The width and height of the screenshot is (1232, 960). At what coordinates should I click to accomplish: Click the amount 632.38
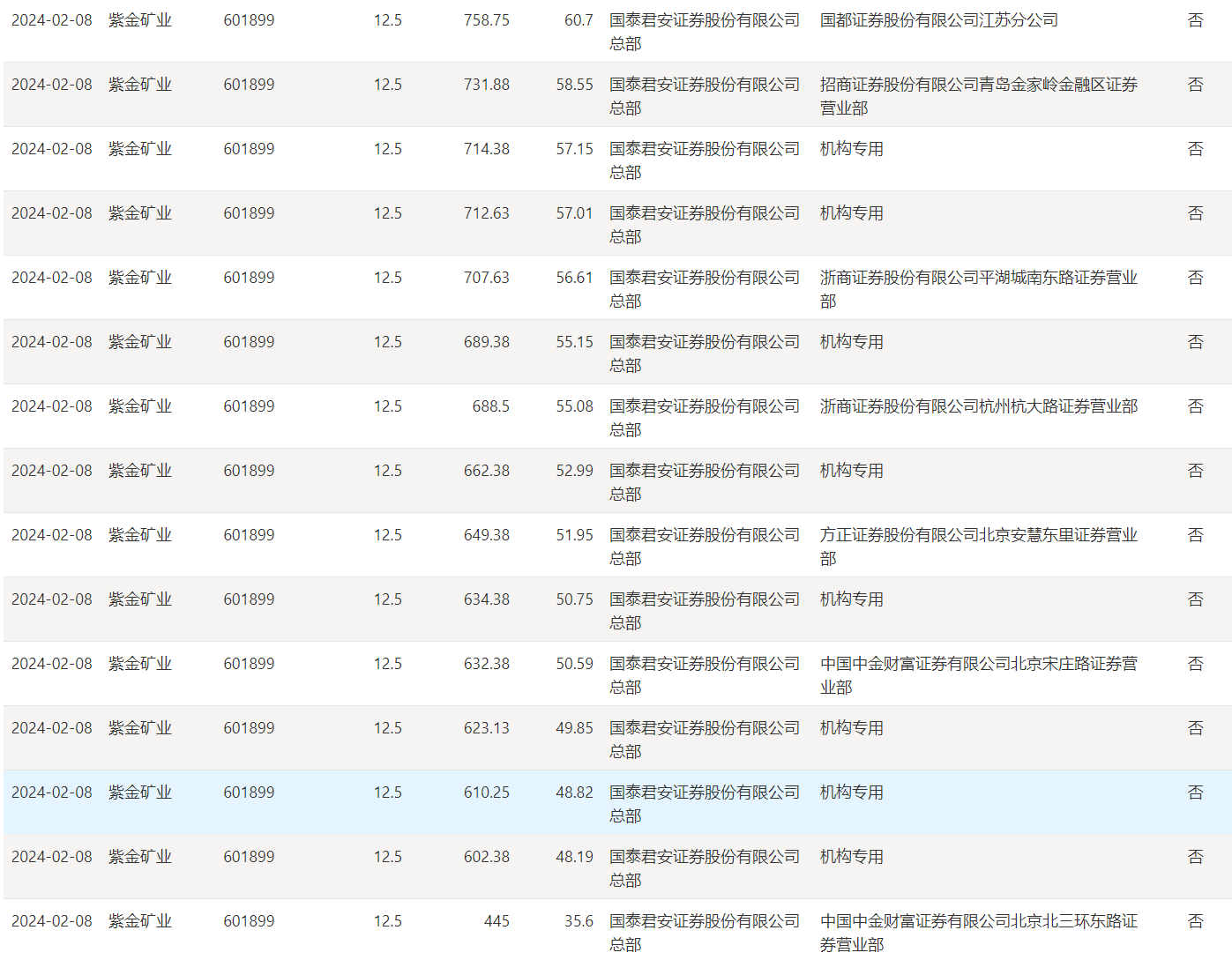click(x=487, y=664)
